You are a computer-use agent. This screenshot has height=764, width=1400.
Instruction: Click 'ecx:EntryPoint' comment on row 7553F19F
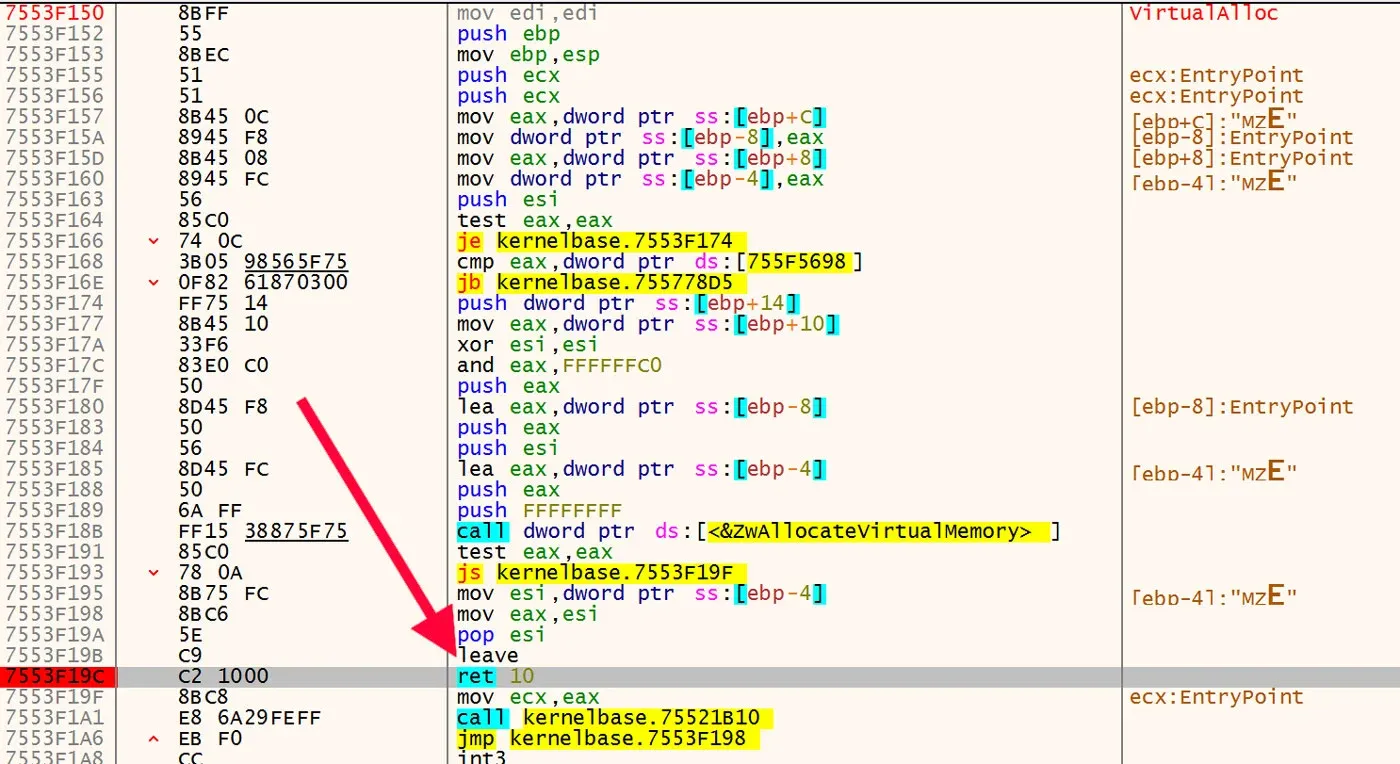tap(1216, 697)
